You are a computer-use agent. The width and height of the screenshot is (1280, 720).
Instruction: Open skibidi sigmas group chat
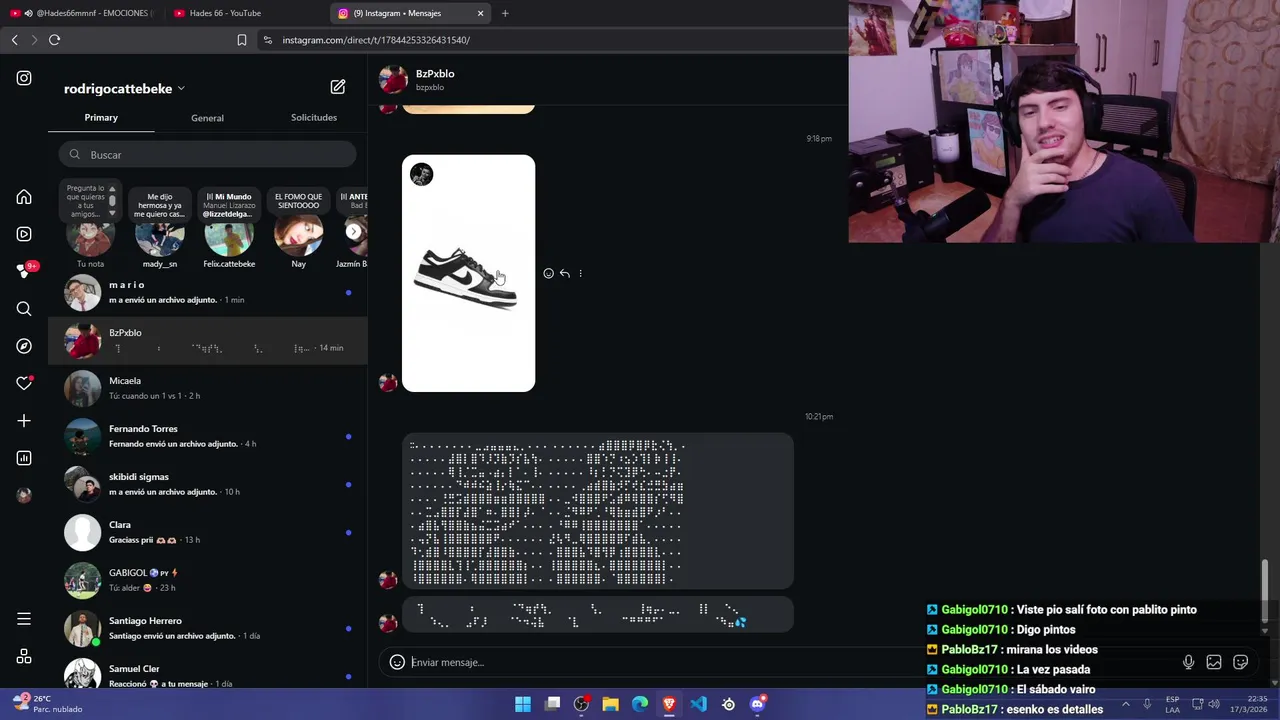207,485
